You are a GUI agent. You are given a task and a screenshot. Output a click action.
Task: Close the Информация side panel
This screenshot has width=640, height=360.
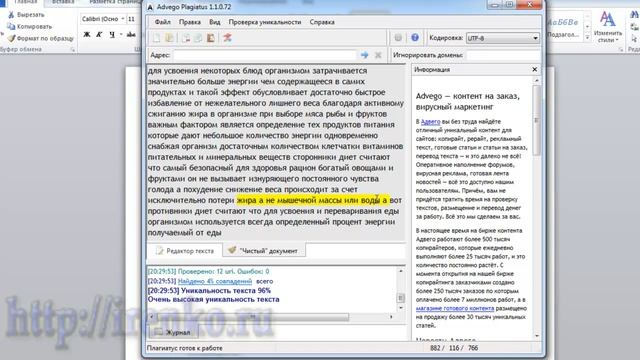tap(535, 69)
